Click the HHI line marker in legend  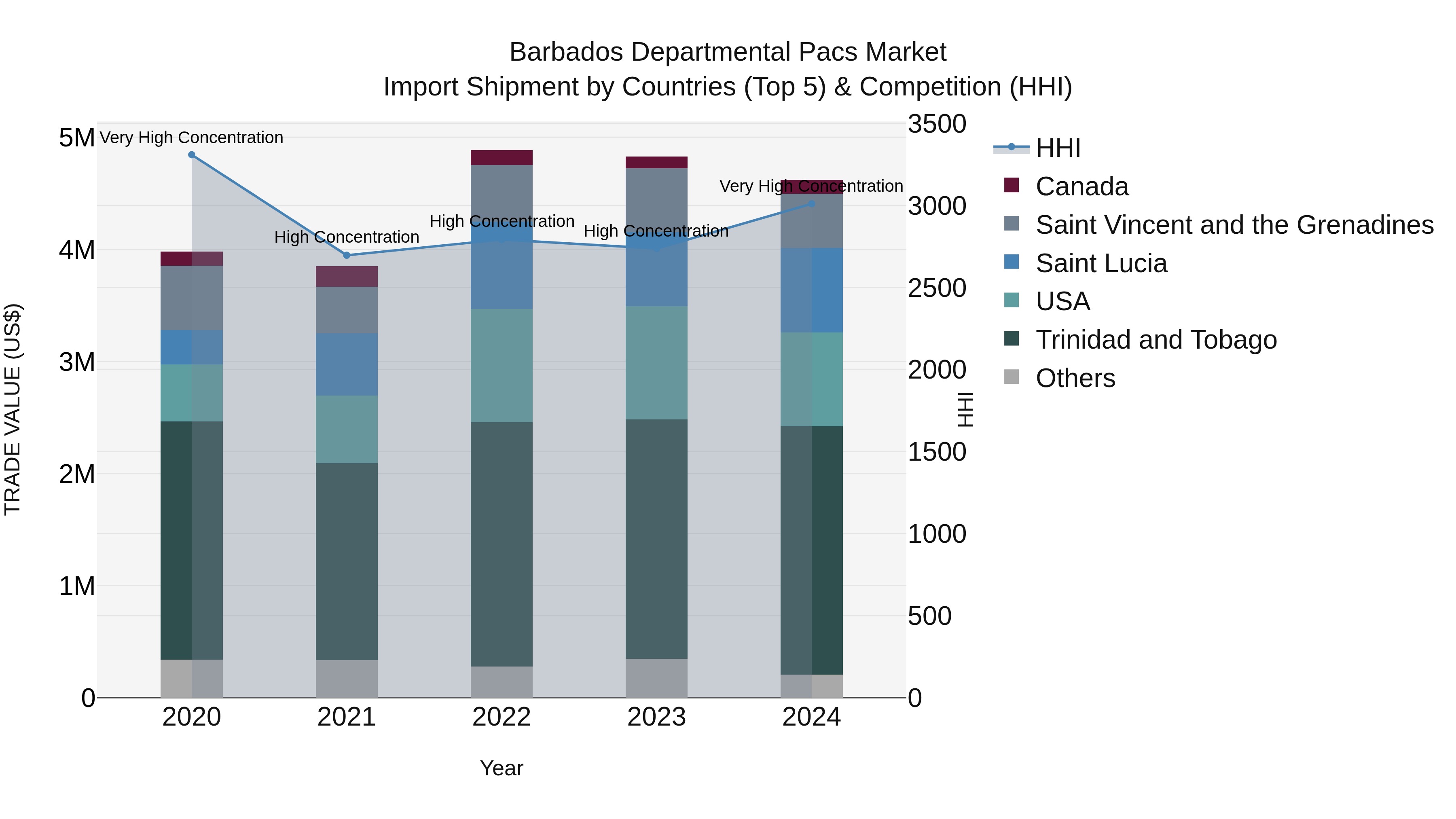tap(1011, 148)
